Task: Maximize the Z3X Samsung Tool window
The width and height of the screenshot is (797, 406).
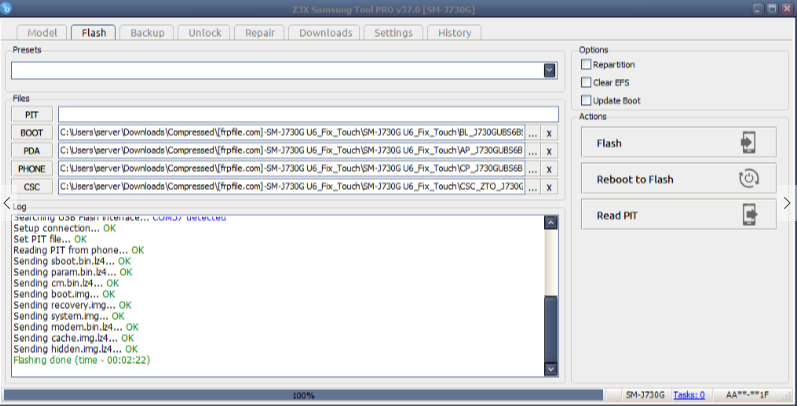Action: [773, 9]
